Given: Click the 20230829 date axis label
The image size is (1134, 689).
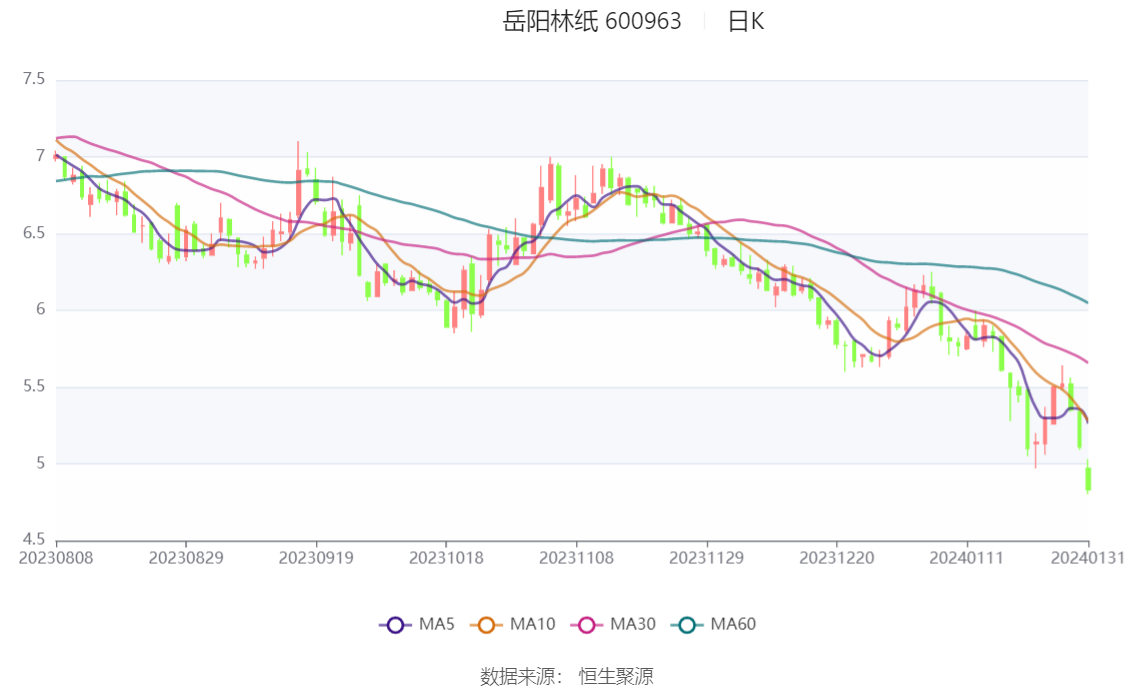Looking at the screenshot, I should coord(186,558).
